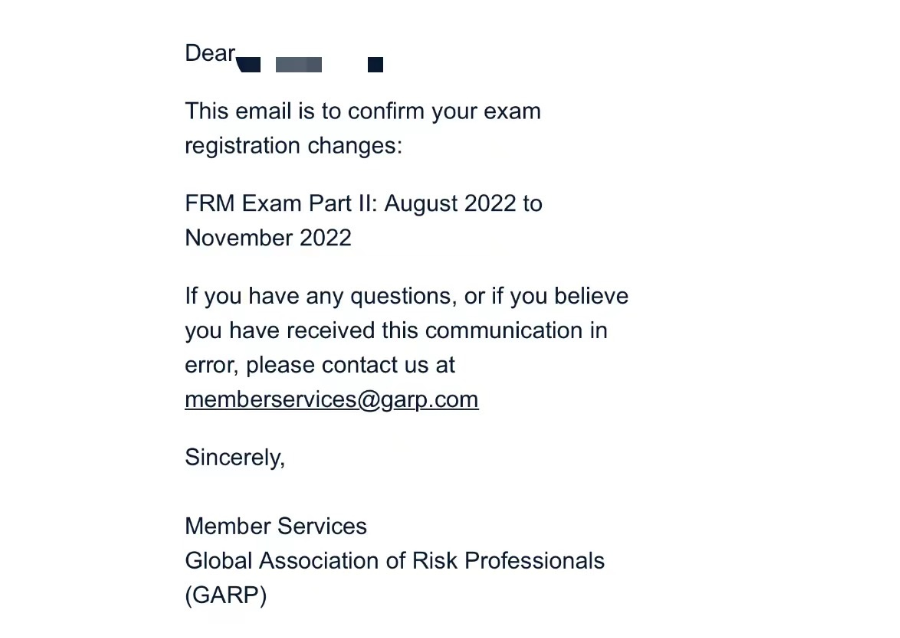Click 'Global Association of Risk Professionals' text
The image size is (900, 638).
tap(394, 561)
